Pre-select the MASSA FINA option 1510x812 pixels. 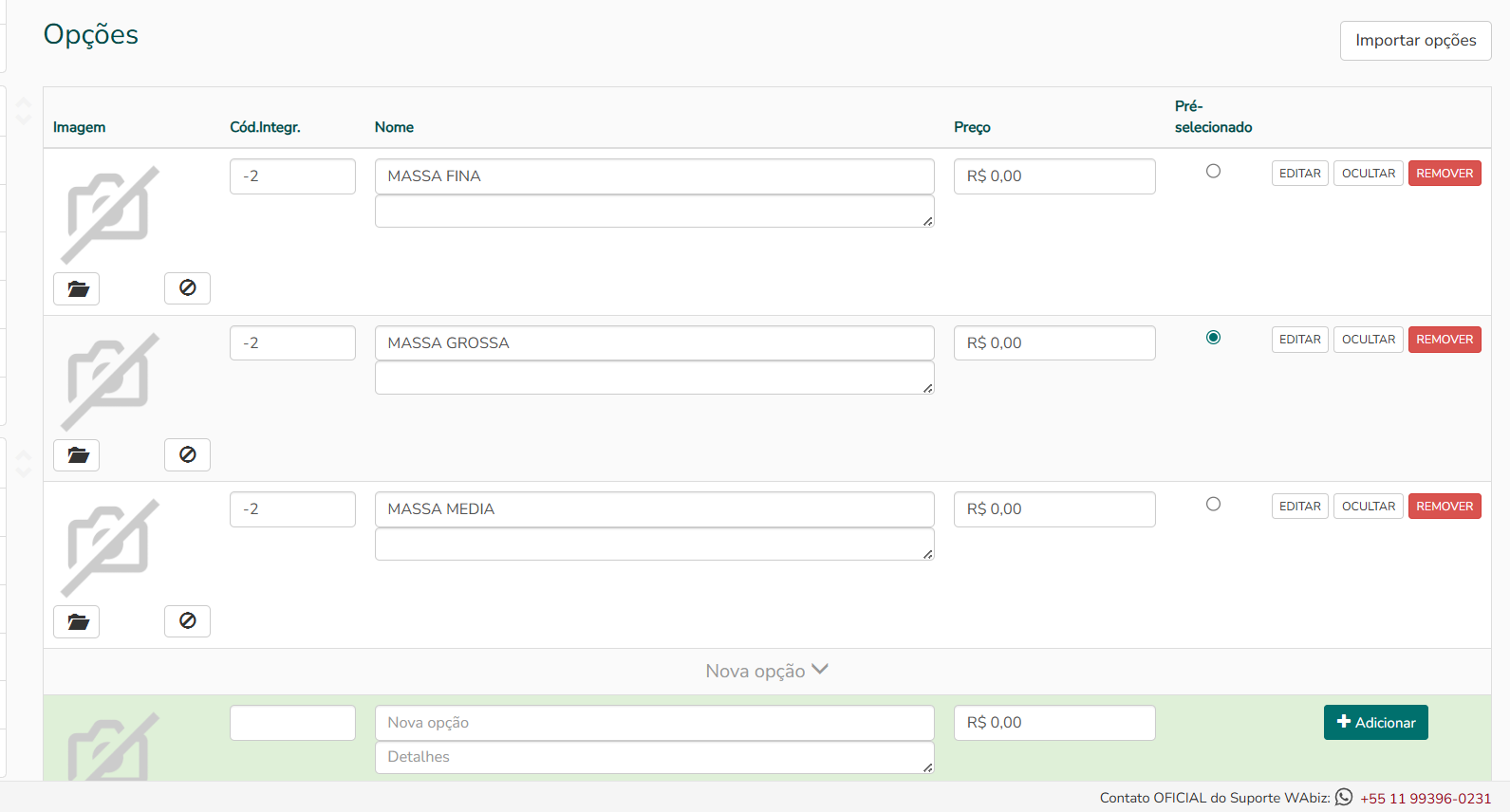pos(1213,172)
